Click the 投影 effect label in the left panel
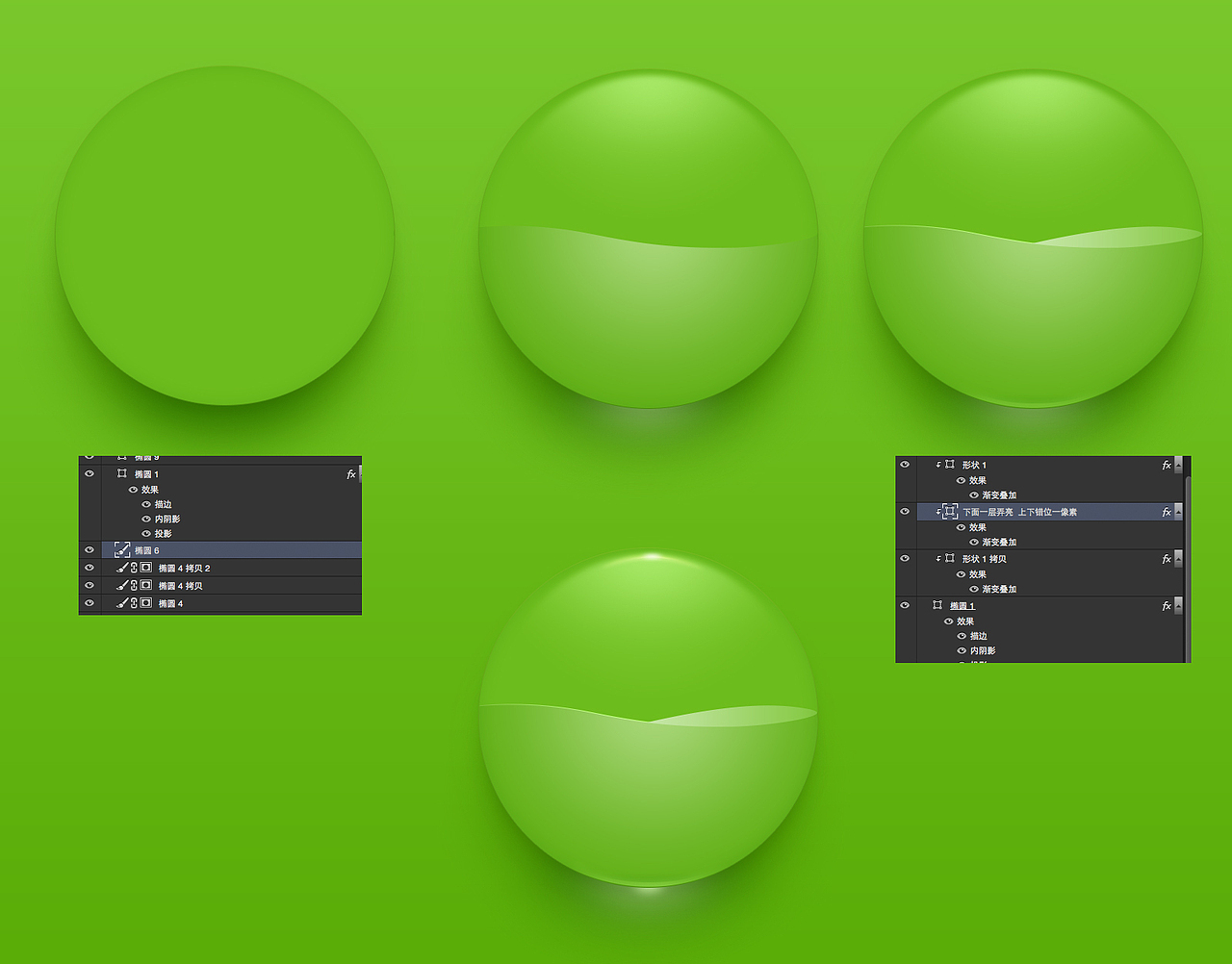 click(x=164, y=533)
